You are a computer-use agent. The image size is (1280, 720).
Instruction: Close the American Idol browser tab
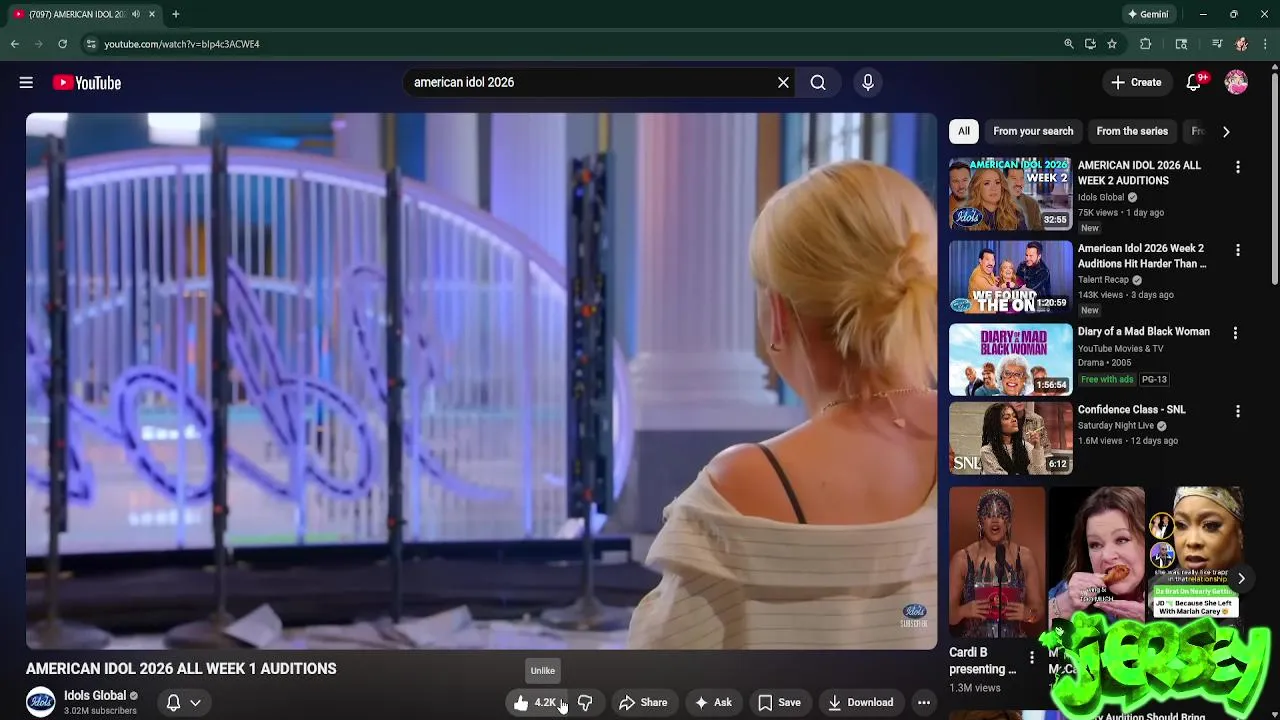click(152, 14)
